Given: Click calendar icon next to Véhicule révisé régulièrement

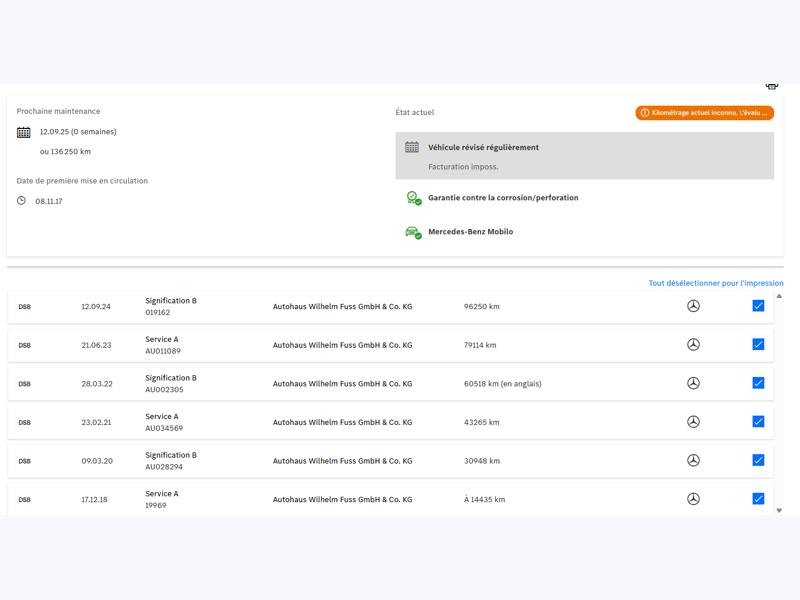Looking at the screenshot, I should point(412,147).
